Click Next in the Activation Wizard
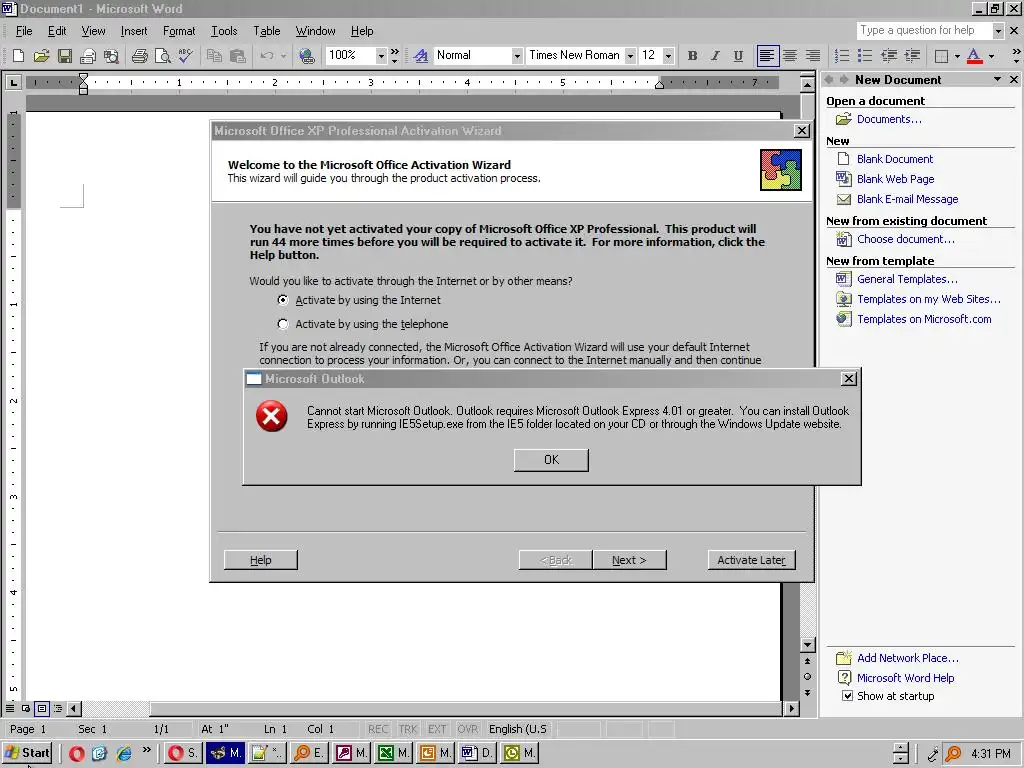This screenshot has width=1024, height=768. click(629, 560)
